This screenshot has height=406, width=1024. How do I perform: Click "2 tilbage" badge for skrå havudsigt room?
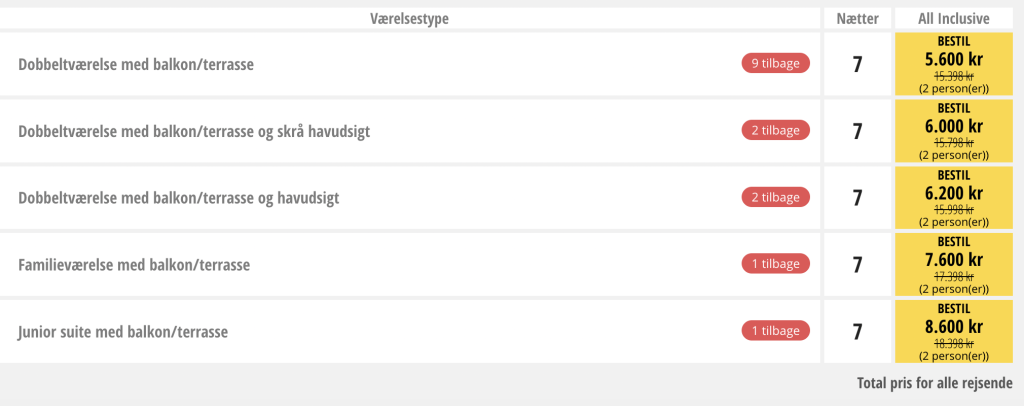point(775,130)
